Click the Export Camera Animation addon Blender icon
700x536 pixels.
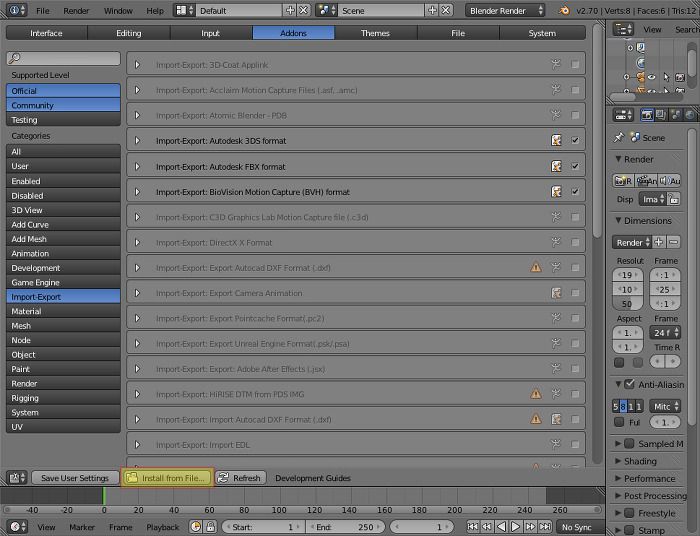556,293
